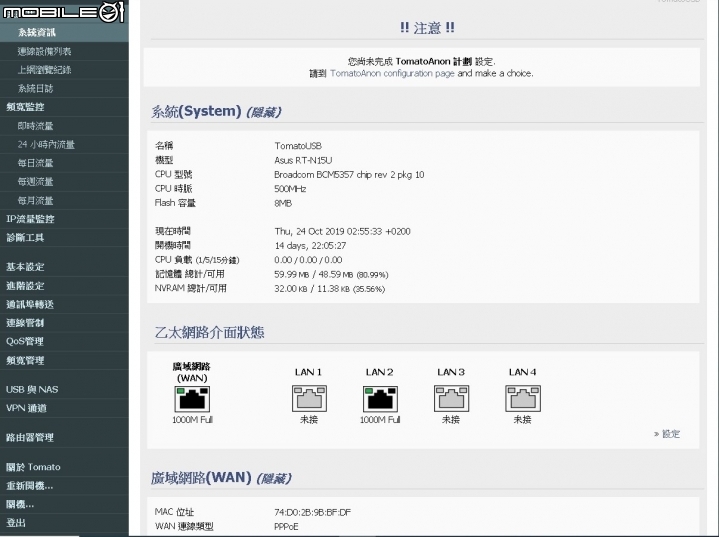This screenshot has width=719, height=537.
Task: Select 頻寬監控 menu section
Action: pyautogui.click(x=25, y=107)
